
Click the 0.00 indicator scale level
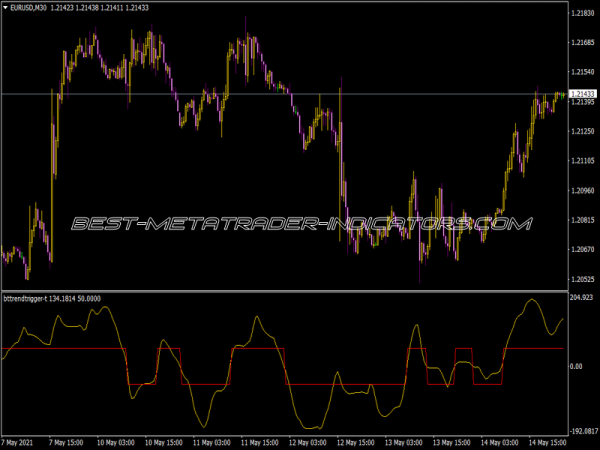tap(577, 366)
